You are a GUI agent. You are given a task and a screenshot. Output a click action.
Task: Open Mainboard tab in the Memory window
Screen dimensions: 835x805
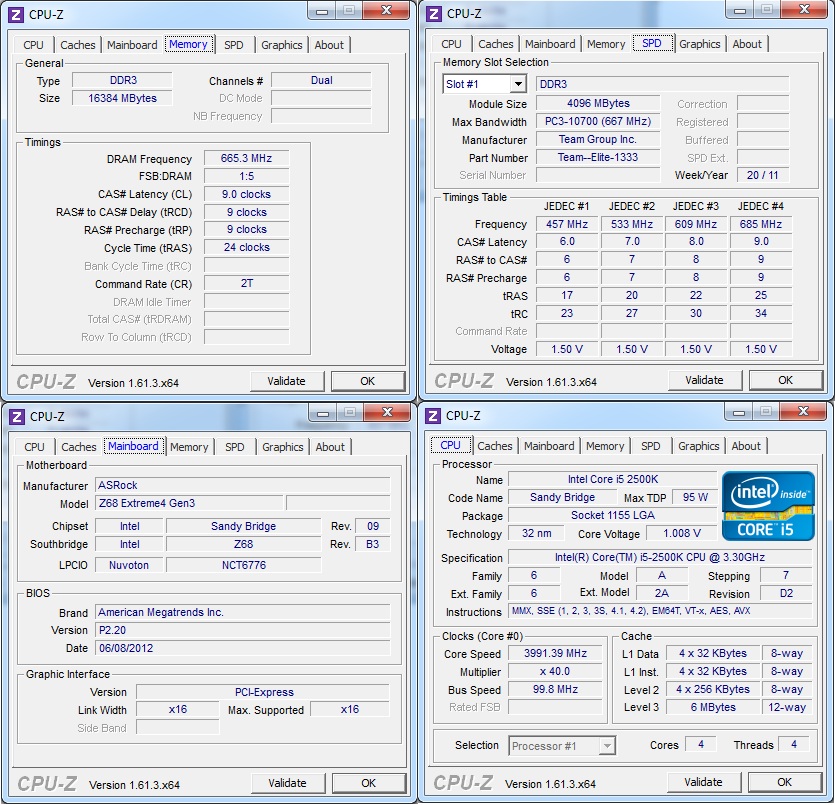coord(132,45)
